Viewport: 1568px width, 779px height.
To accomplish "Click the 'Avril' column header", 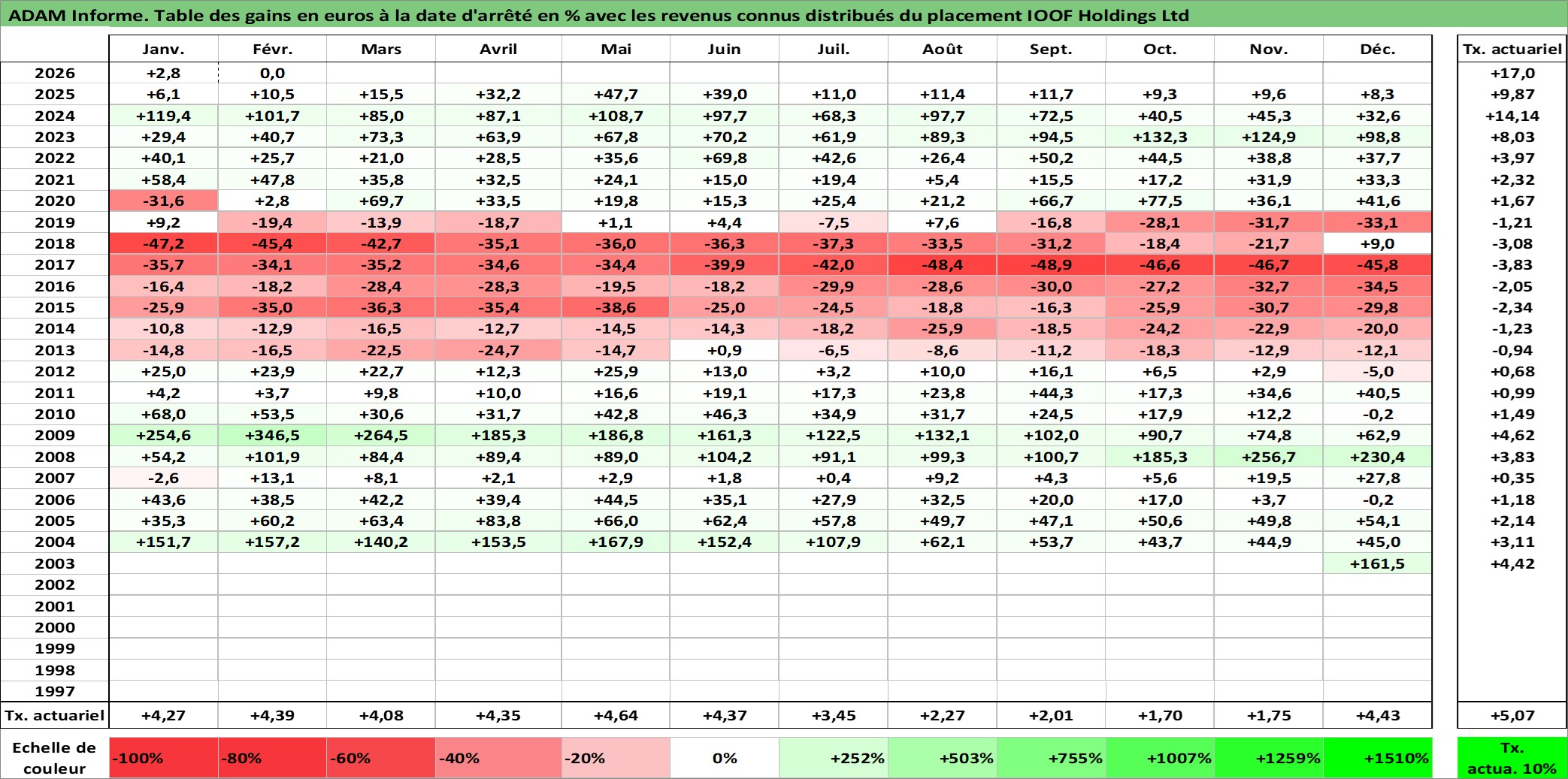I will tap(498, 49).
